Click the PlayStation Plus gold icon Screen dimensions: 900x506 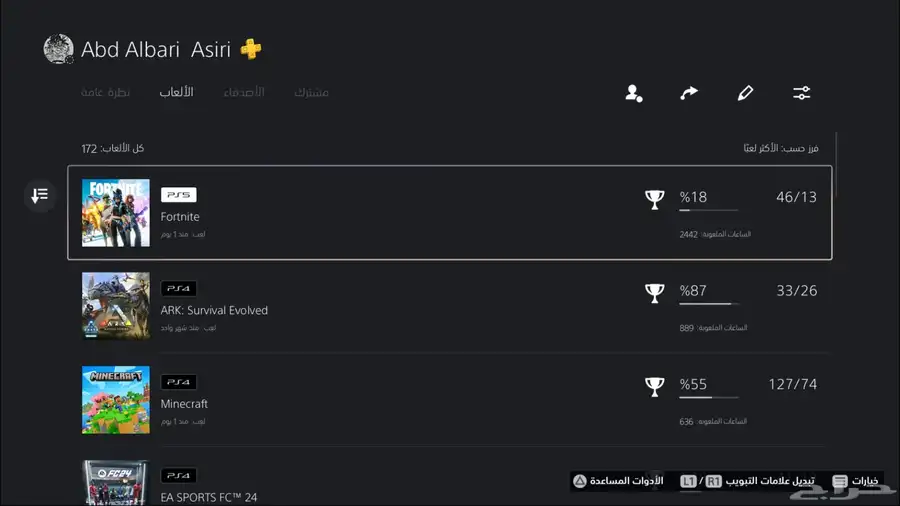[x=251, y=49]
